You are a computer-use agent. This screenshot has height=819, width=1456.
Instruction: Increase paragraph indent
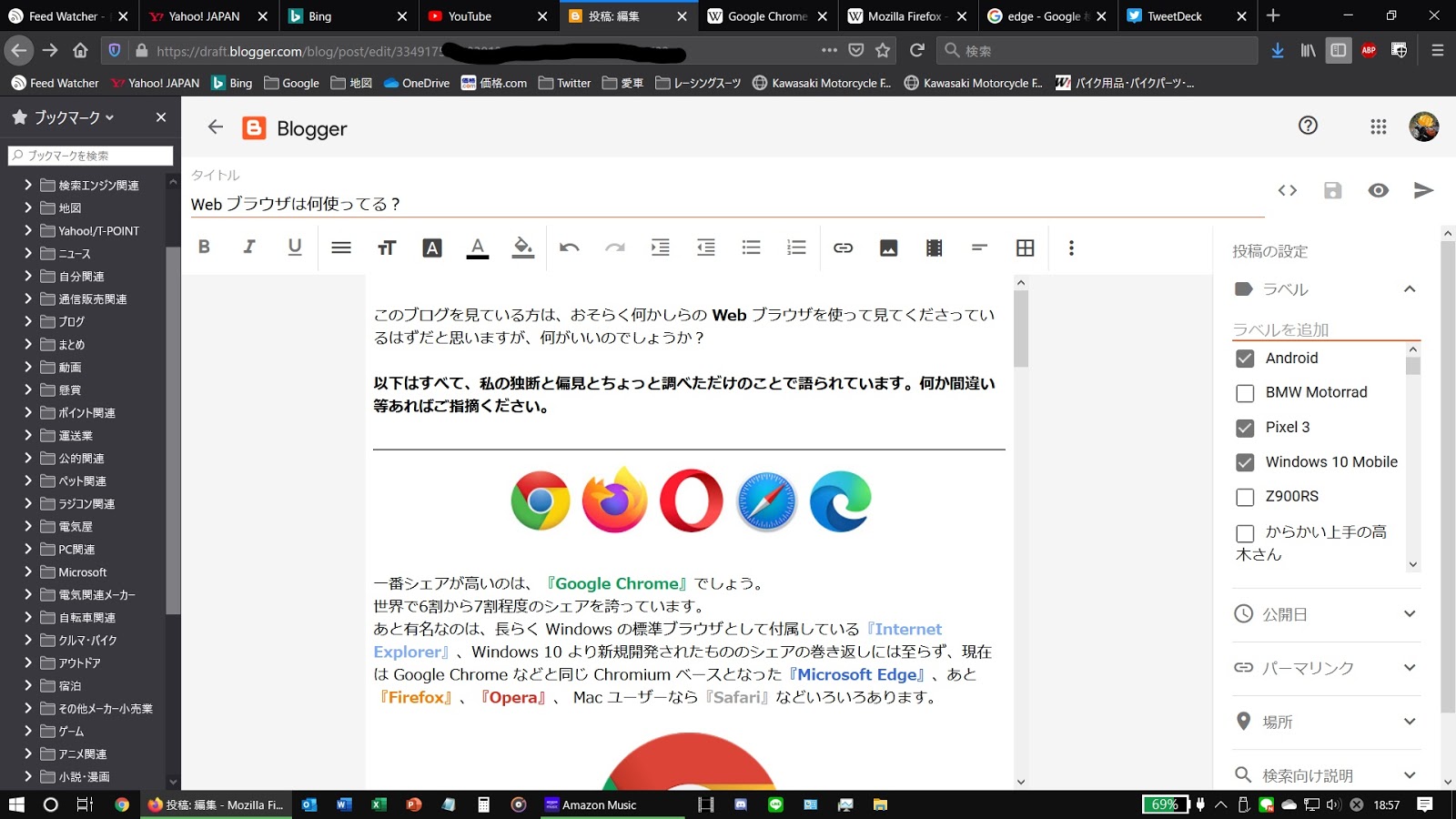(x=661, y=248)
